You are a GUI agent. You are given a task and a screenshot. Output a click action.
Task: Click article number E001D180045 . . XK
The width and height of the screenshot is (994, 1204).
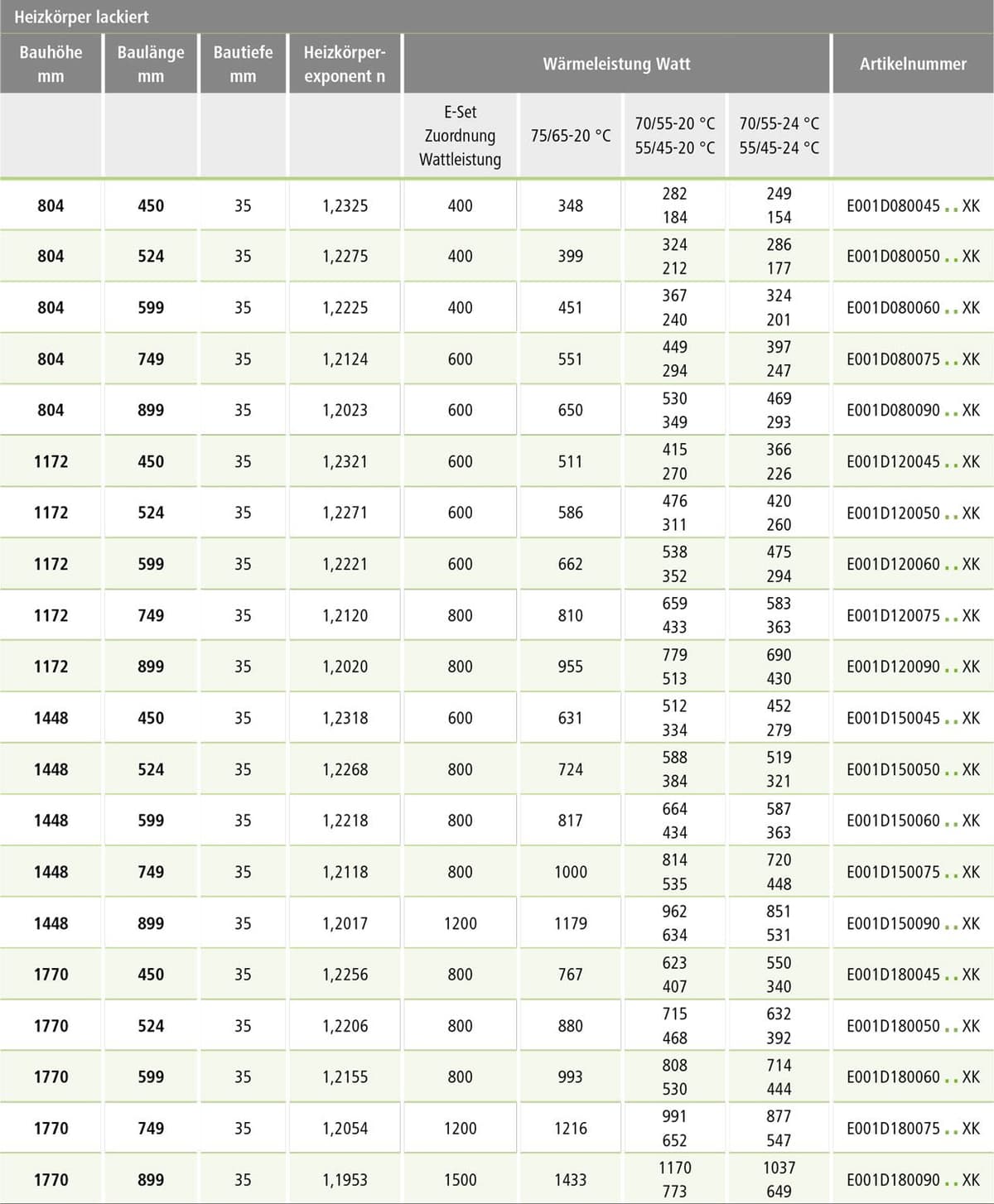(x=913, y=975)
